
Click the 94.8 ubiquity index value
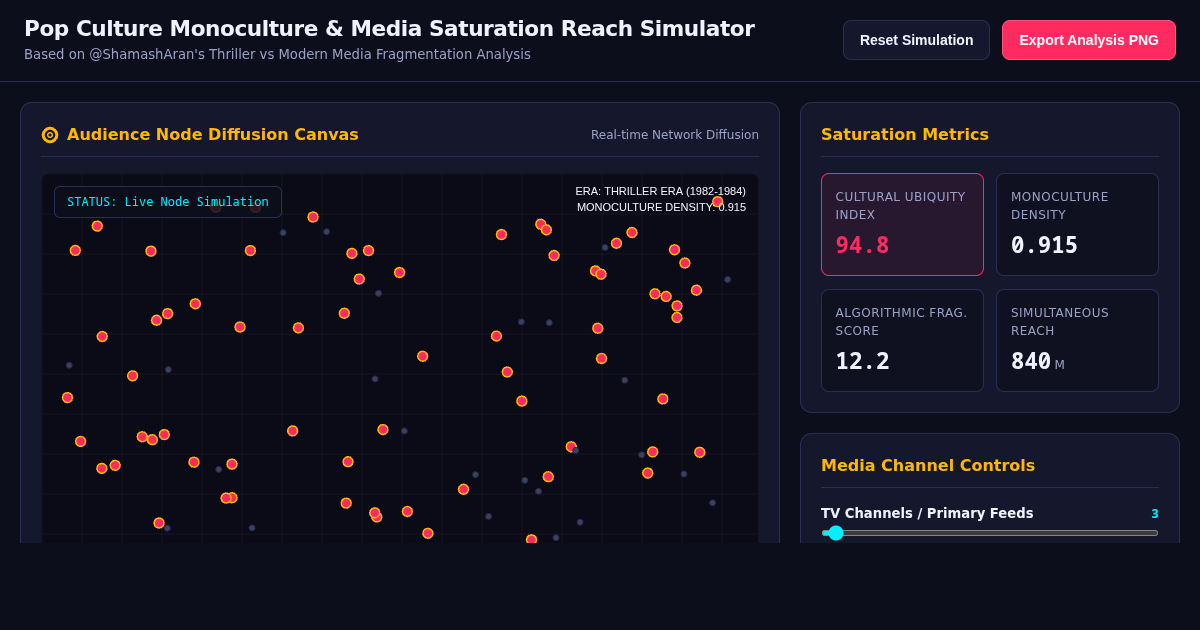[x=862, y=245]
